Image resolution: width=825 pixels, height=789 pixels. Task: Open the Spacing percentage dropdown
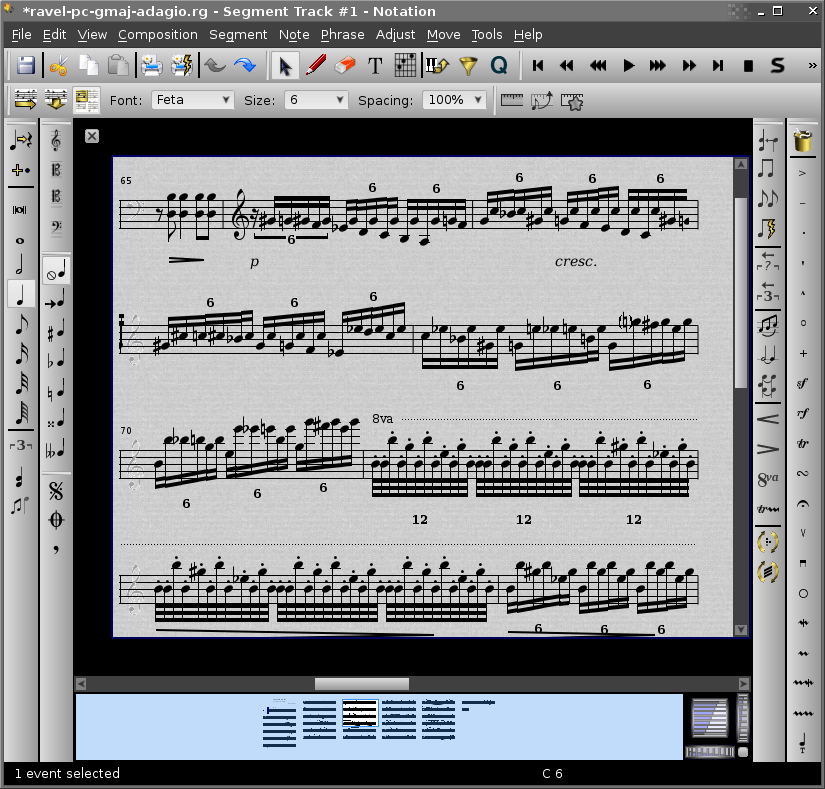click(x=455, y=100)
